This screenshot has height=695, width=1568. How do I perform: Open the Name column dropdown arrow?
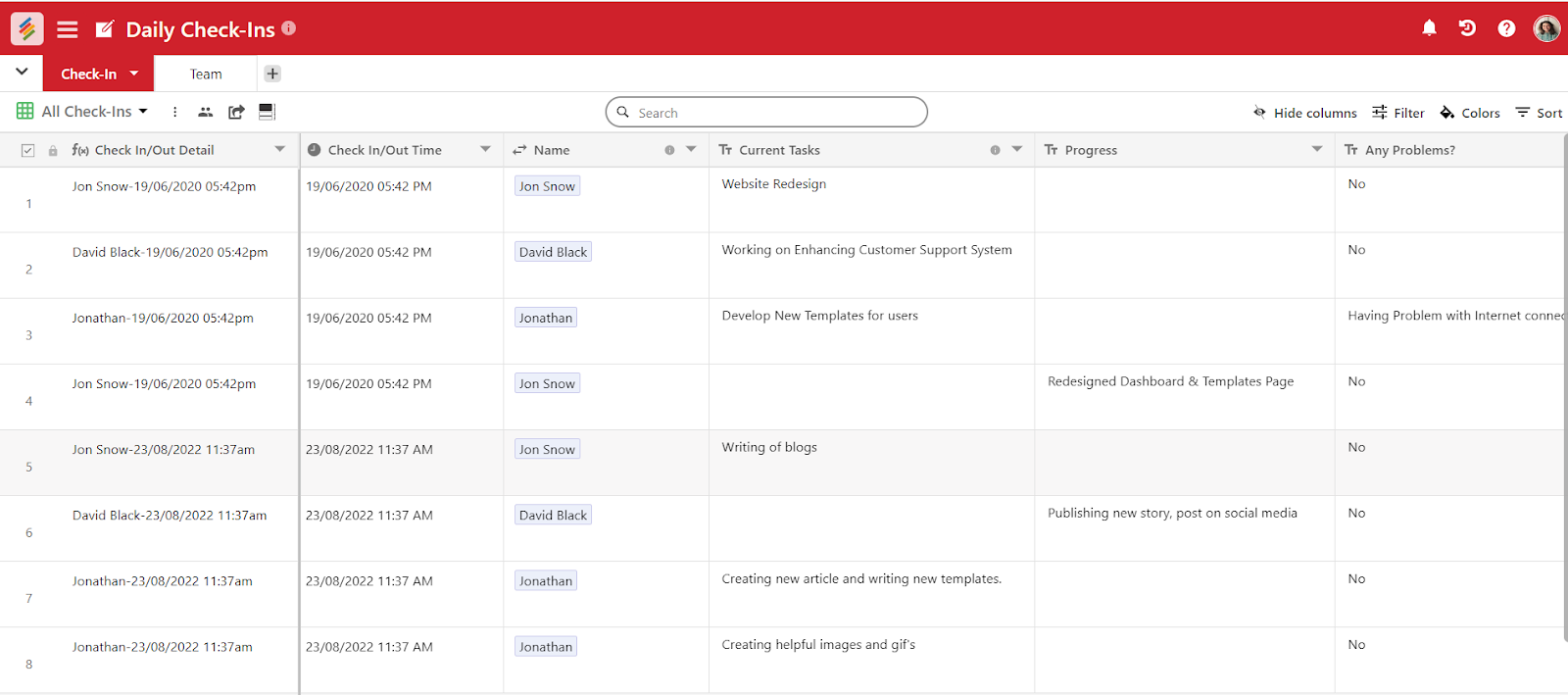691,150
